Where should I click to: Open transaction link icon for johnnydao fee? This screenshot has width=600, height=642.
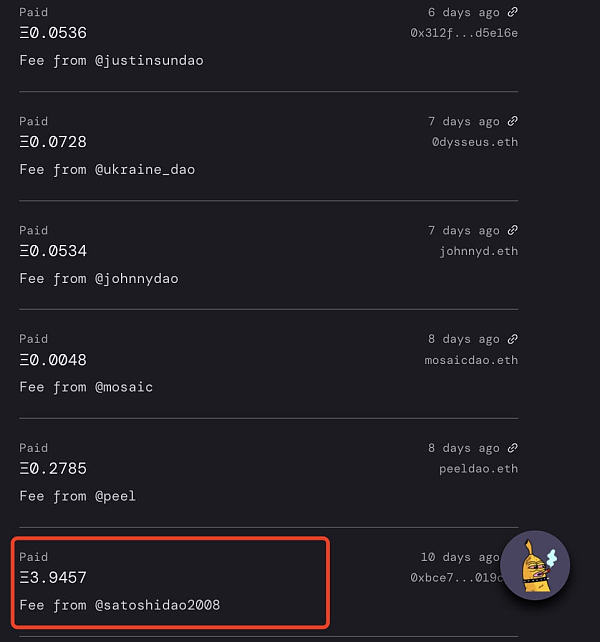coord(512,230)
